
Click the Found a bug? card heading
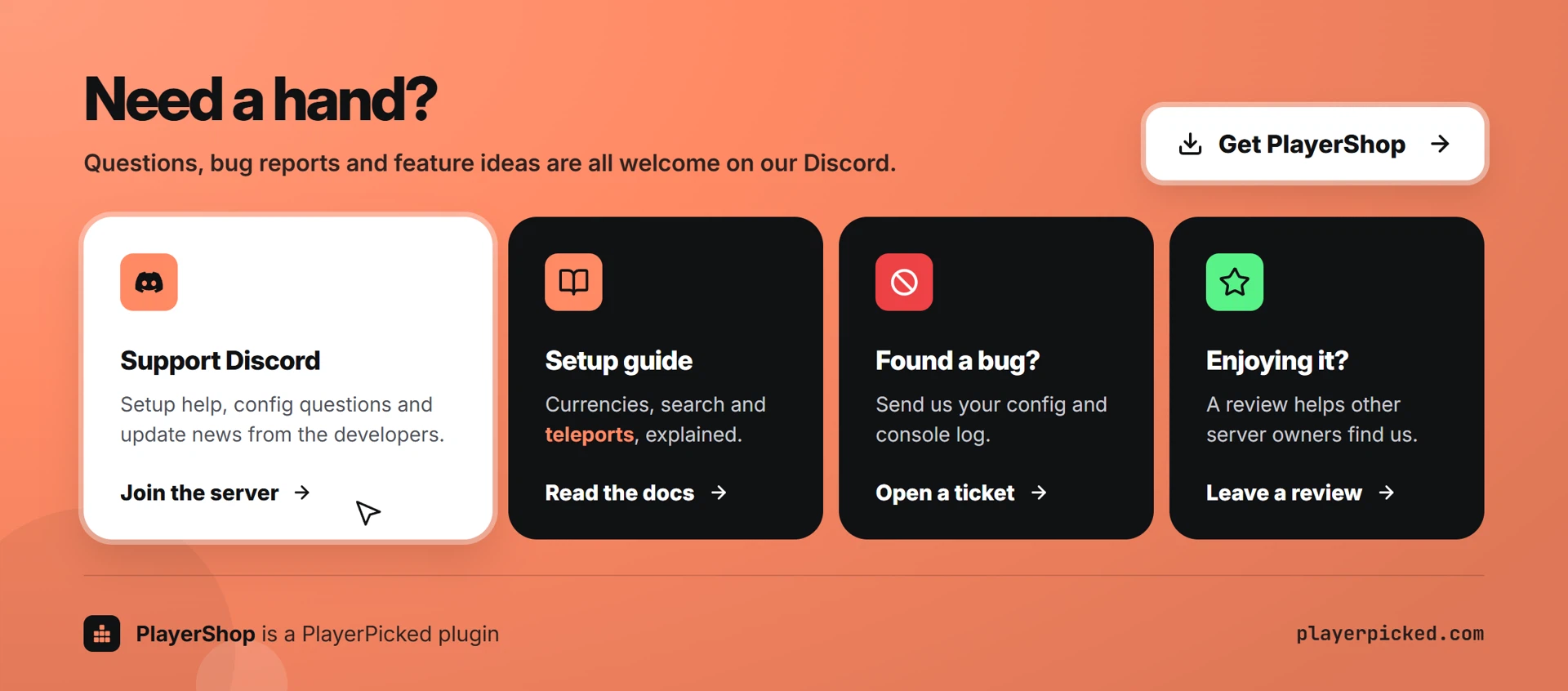(x=958, y=361)
